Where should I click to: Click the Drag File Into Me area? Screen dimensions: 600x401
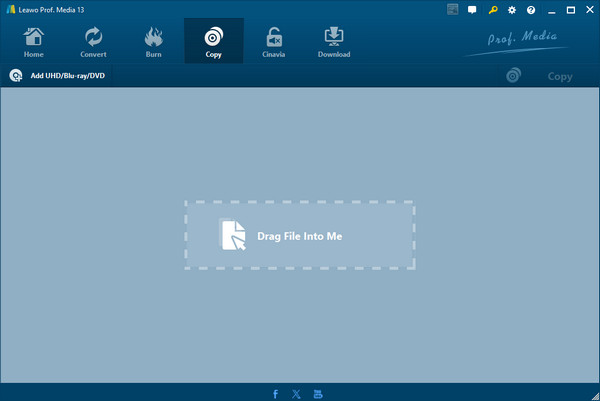coord(299,235)
